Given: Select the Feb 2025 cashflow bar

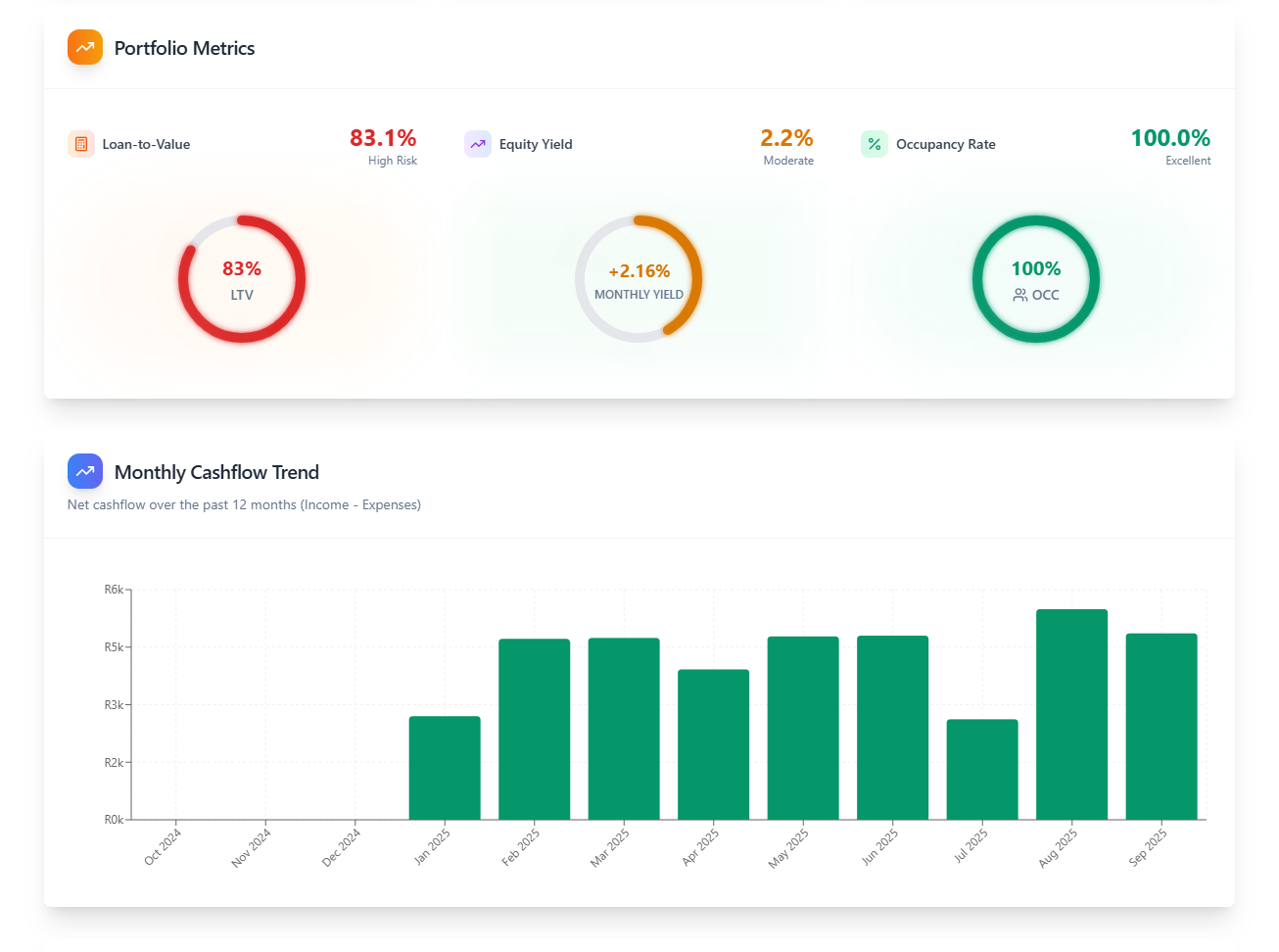Looking at the screenshot, I should (535, 729).
